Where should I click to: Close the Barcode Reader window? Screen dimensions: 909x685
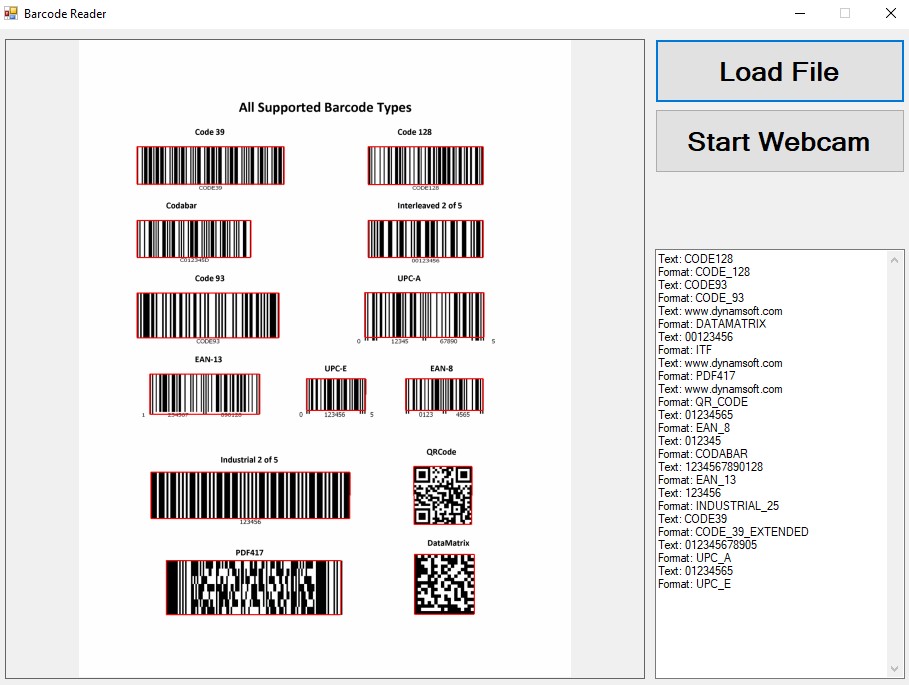tap(890, 14)
